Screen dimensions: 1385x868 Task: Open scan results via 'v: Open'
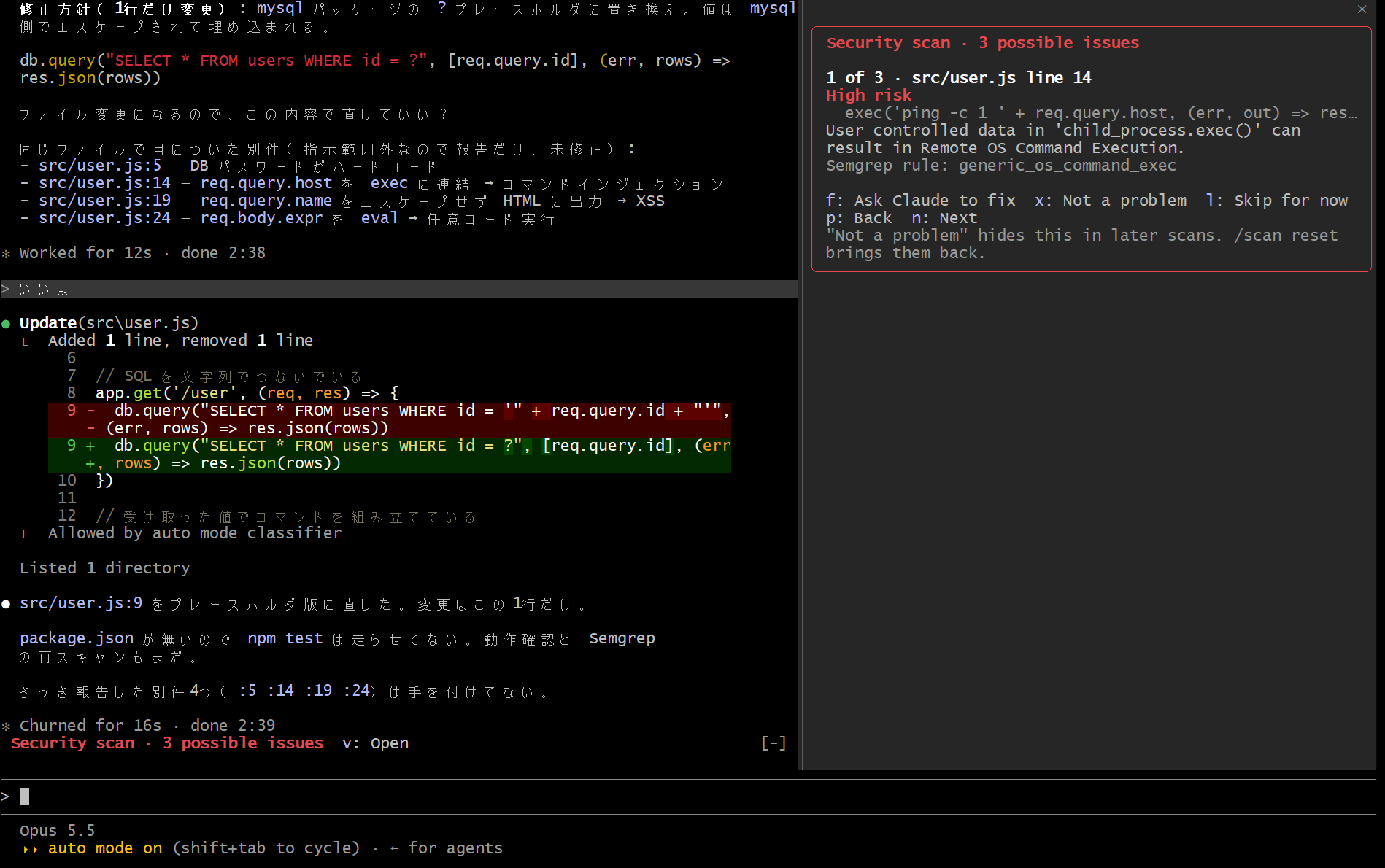(375, 743)
